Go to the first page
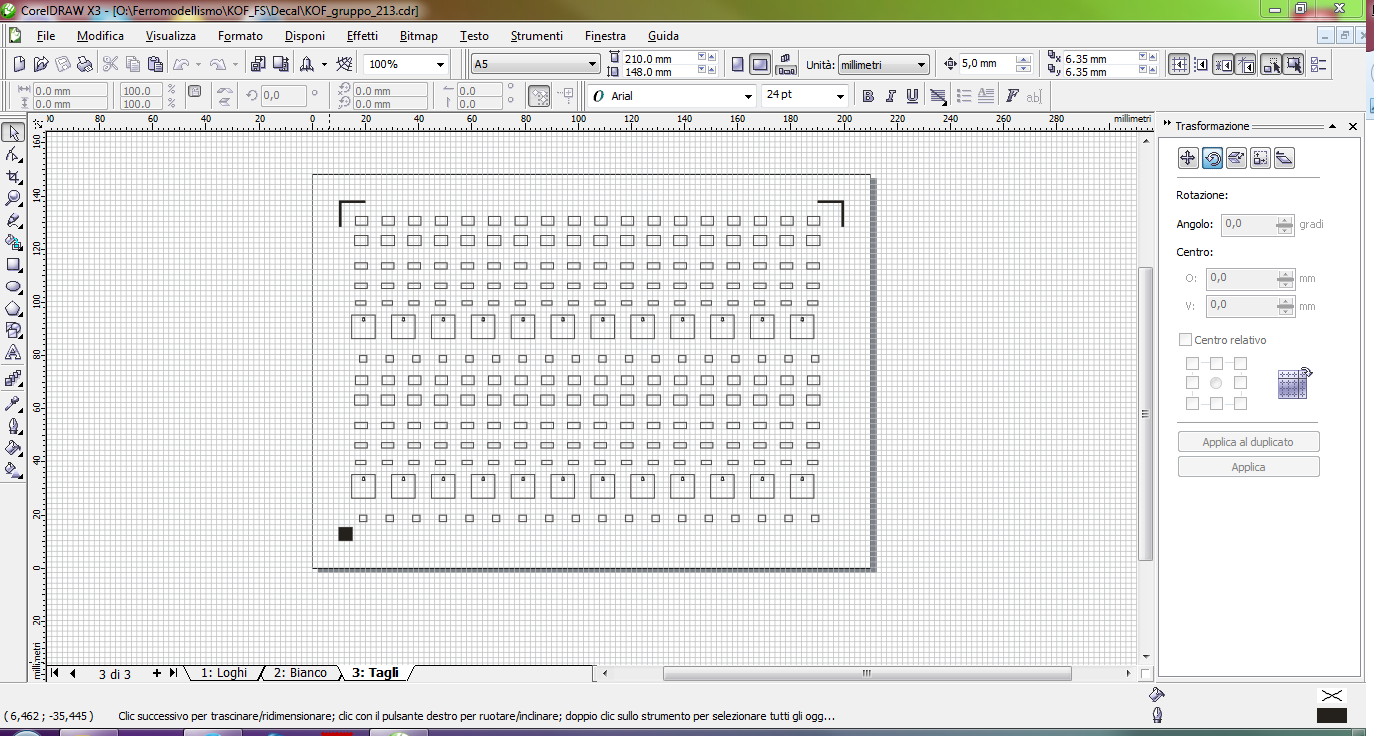This screenshot has height=736, width=1374. (x=55, y=673)
